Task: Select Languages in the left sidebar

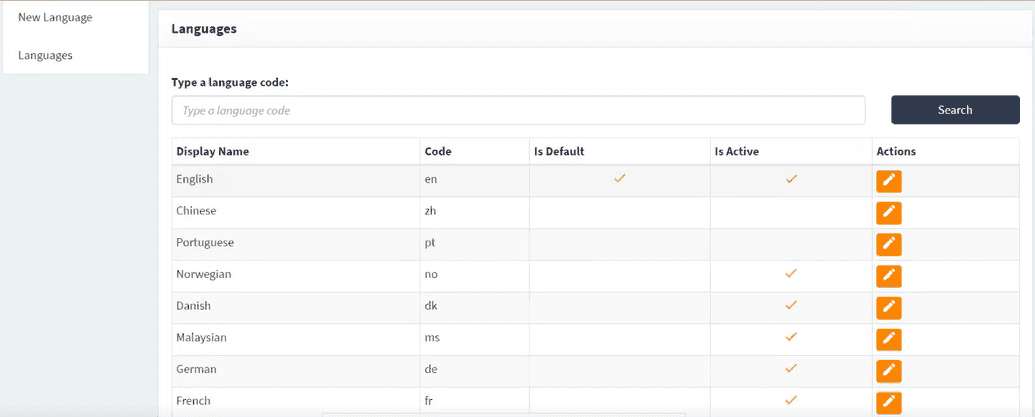Action: 45,55
